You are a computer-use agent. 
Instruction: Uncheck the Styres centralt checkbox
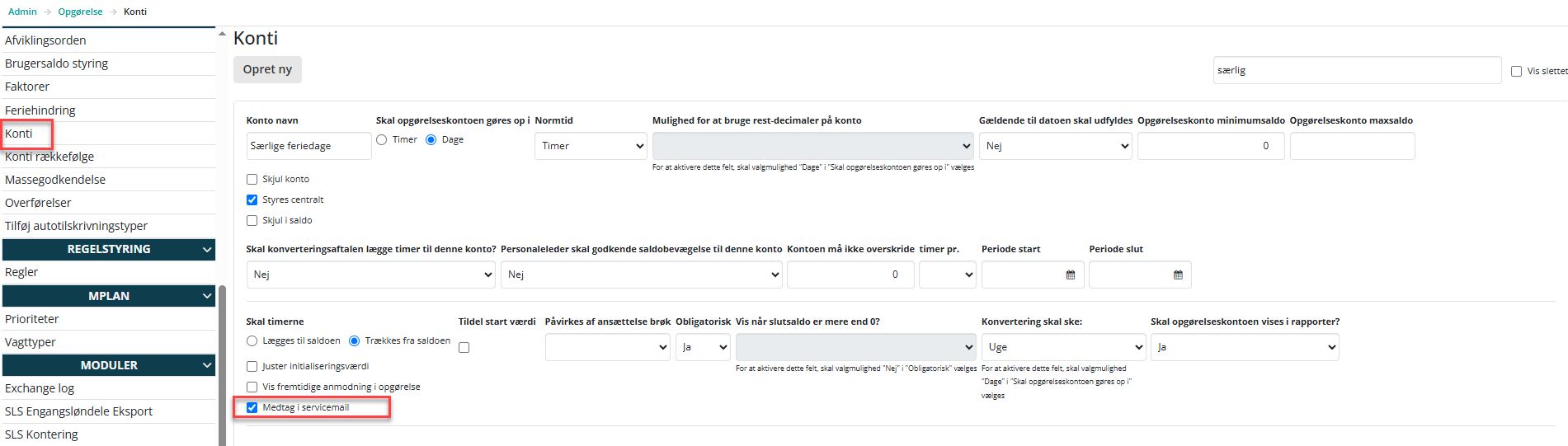pyautogui.click(x=252, y=200)
